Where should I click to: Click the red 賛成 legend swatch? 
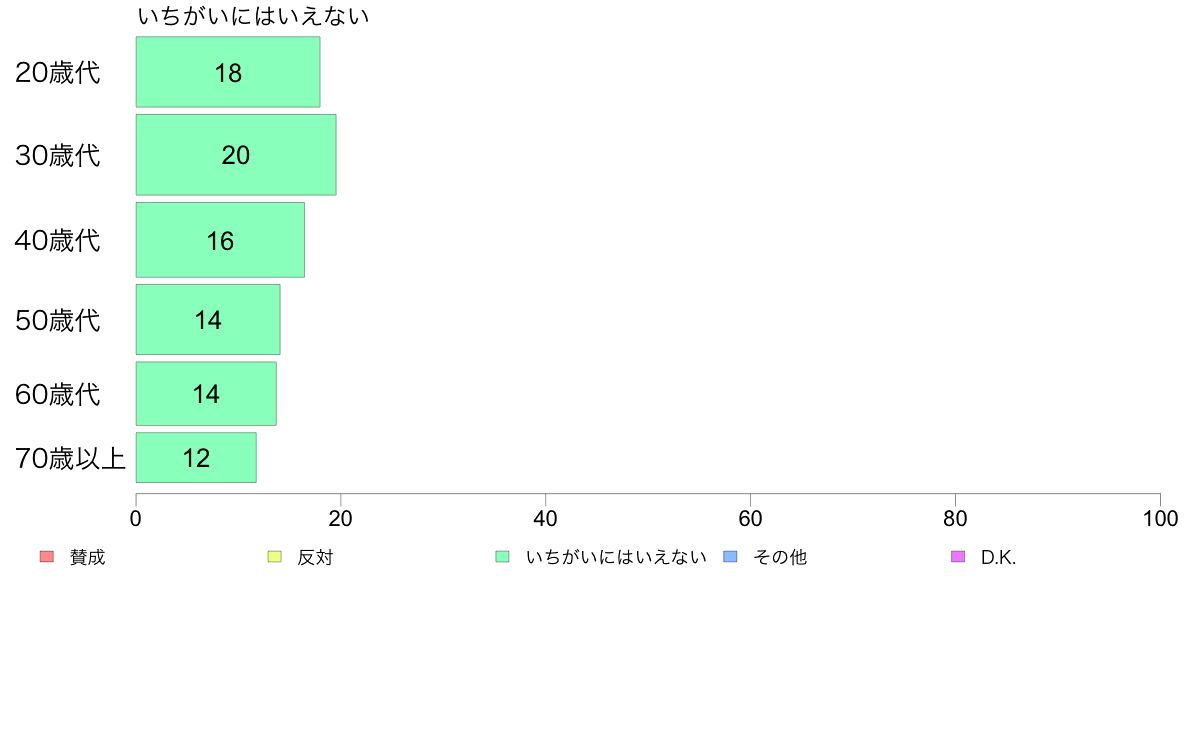[x=47, y=556]
